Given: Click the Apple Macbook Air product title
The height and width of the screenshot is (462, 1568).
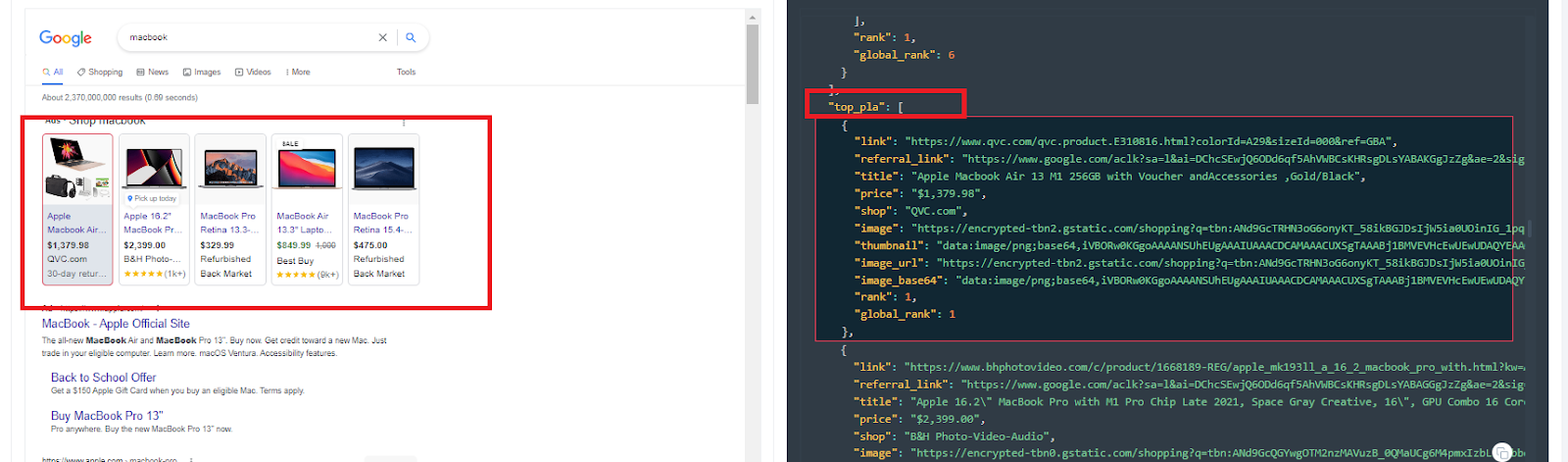Looking at the screenshot, I should pos(74,223).
